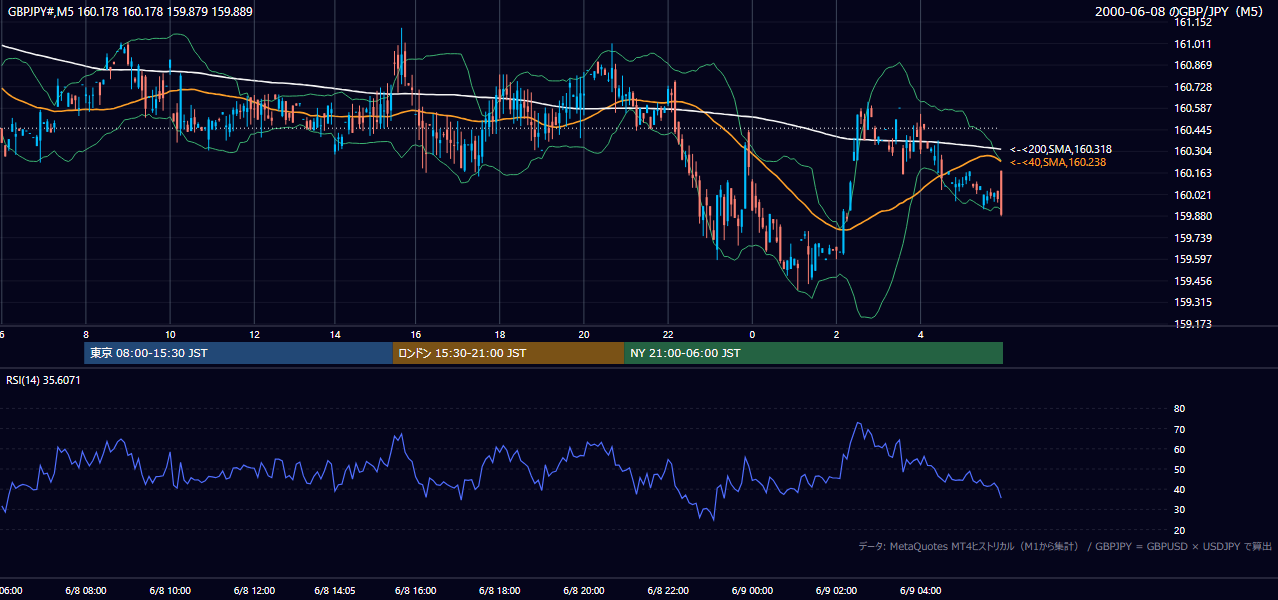This screenshot has height=600, width=1278.
Task: Choose the 160.021 price scale label
Action: [1193, 195]
